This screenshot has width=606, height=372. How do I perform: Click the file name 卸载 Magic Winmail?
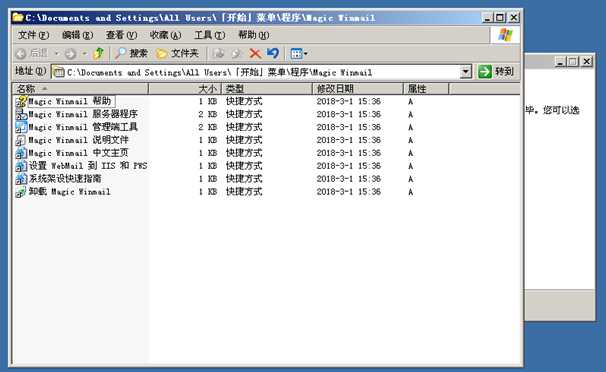pos(70,192)
